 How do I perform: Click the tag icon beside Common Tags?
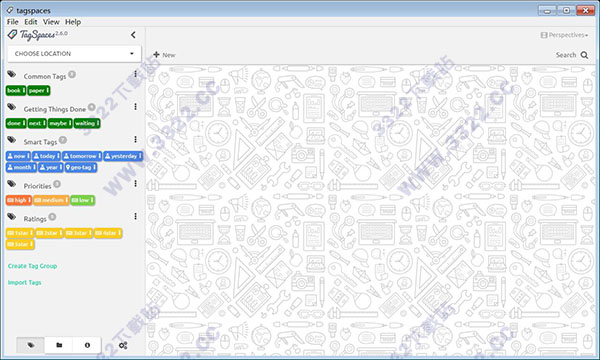(11, 74)
